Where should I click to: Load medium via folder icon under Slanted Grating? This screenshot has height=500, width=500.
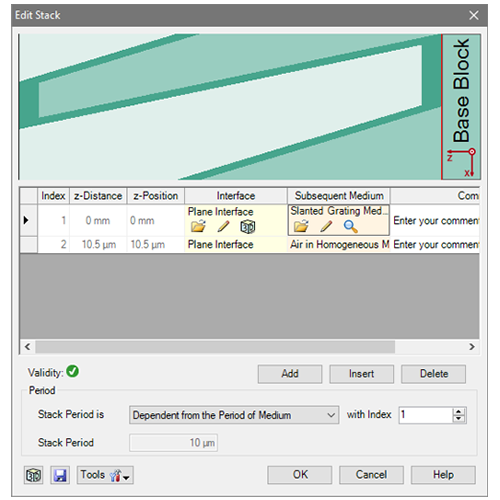coord(301,226)
